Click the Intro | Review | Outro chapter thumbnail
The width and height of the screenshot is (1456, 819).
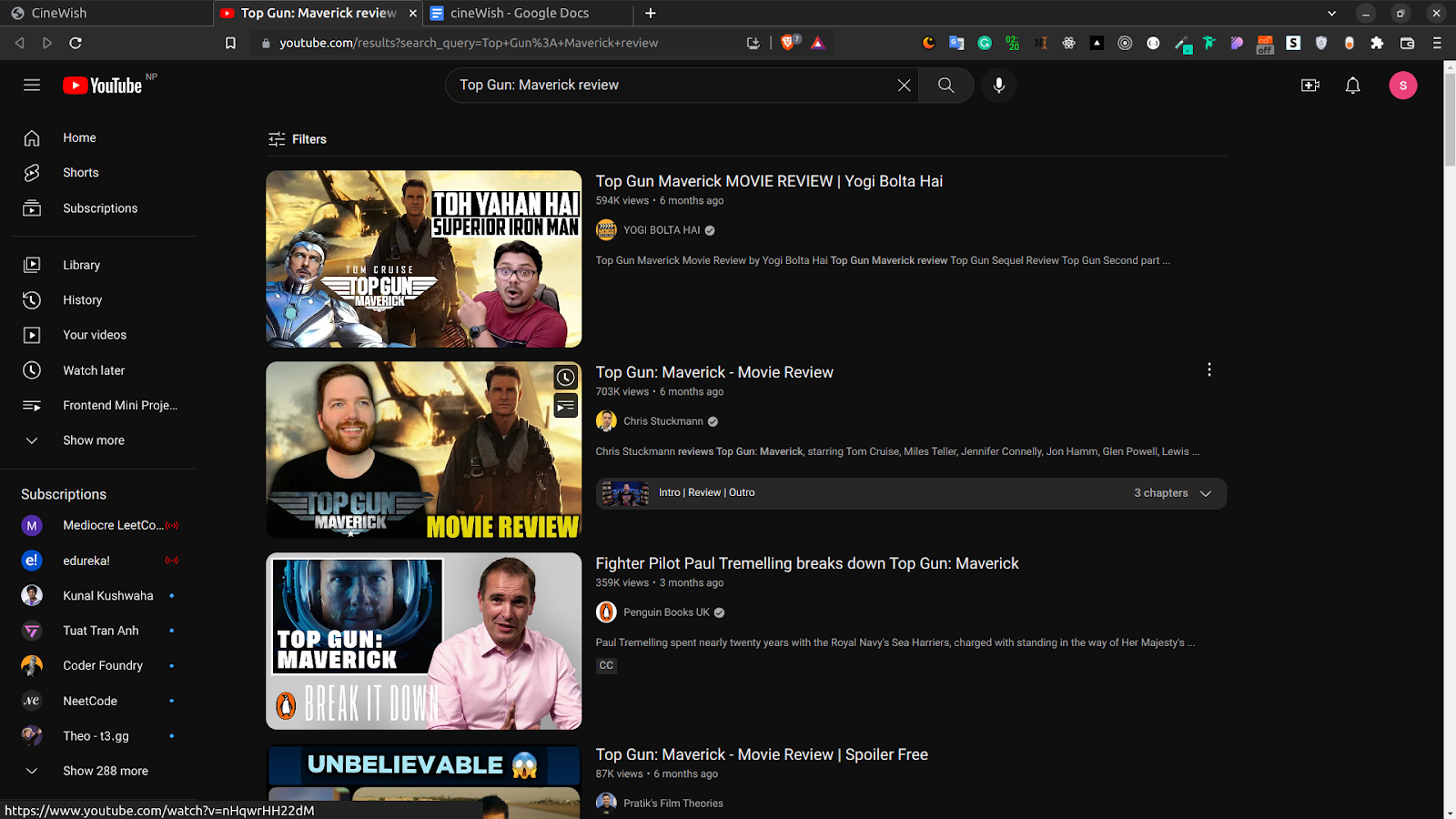pyautogui.click(x=625, y=493)
